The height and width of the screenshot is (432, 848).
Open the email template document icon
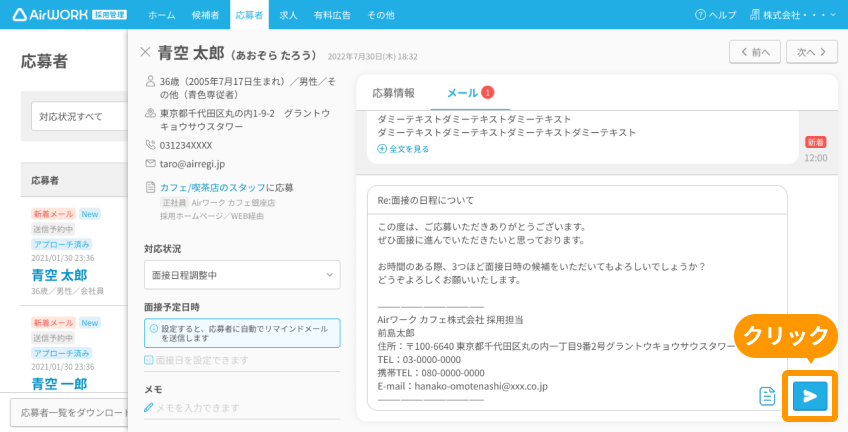pyautogui.click(x=767, y=396)
